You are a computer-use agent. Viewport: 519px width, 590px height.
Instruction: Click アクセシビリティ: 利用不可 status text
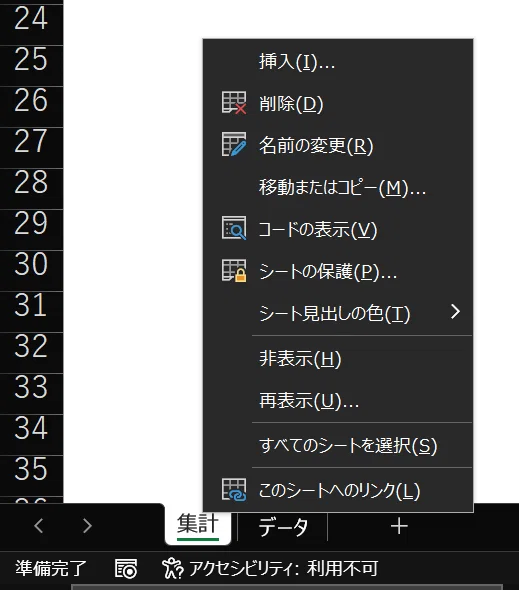[283, 568]
